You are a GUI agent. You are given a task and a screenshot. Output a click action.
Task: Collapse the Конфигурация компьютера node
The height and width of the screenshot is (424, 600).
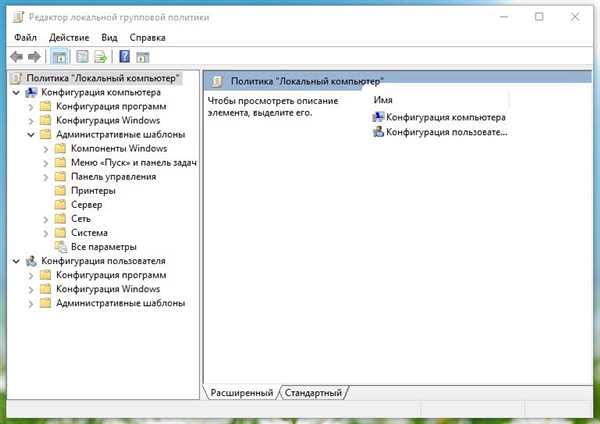16,93
